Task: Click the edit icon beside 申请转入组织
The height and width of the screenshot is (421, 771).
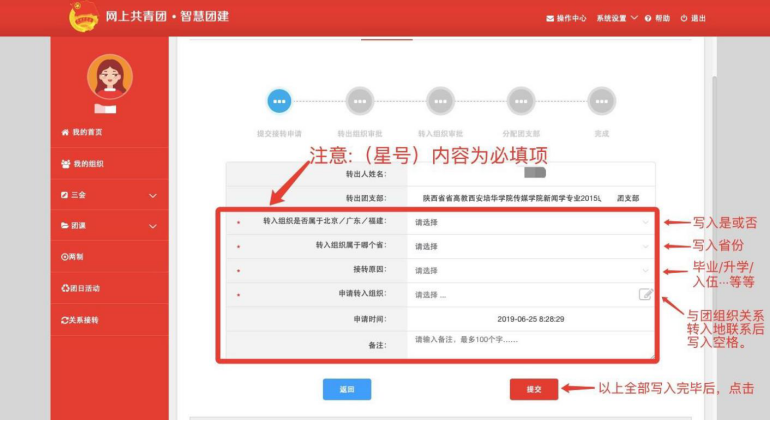Action: pyautogui.click(x=645, y=294)
